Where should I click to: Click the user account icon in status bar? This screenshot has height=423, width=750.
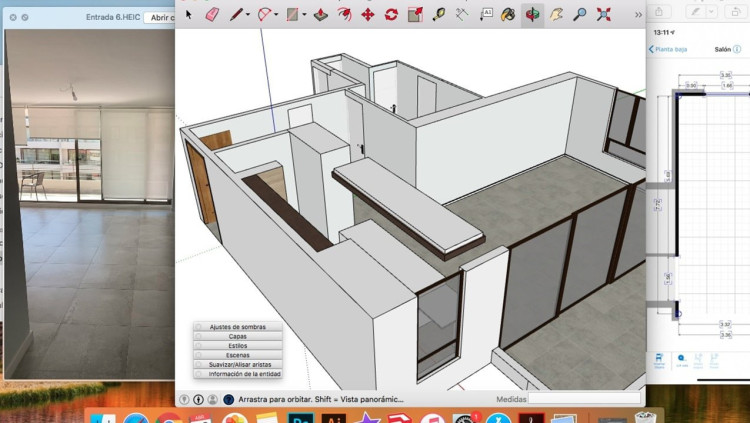[213, 399]
